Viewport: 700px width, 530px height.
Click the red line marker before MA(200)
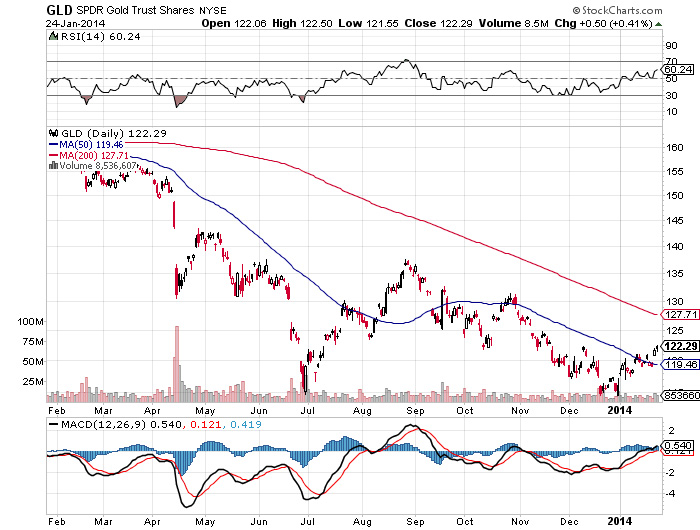53,155
